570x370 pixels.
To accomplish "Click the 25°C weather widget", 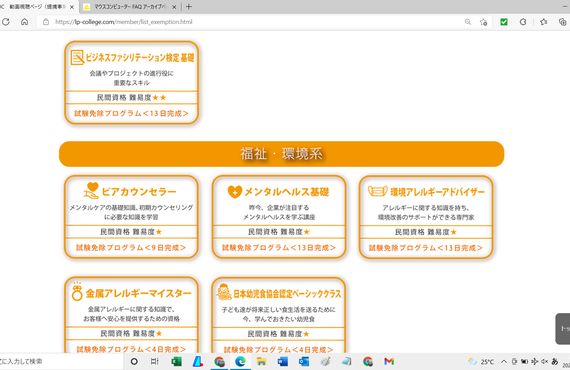I will pyautogui.click(x=481, y=362).
